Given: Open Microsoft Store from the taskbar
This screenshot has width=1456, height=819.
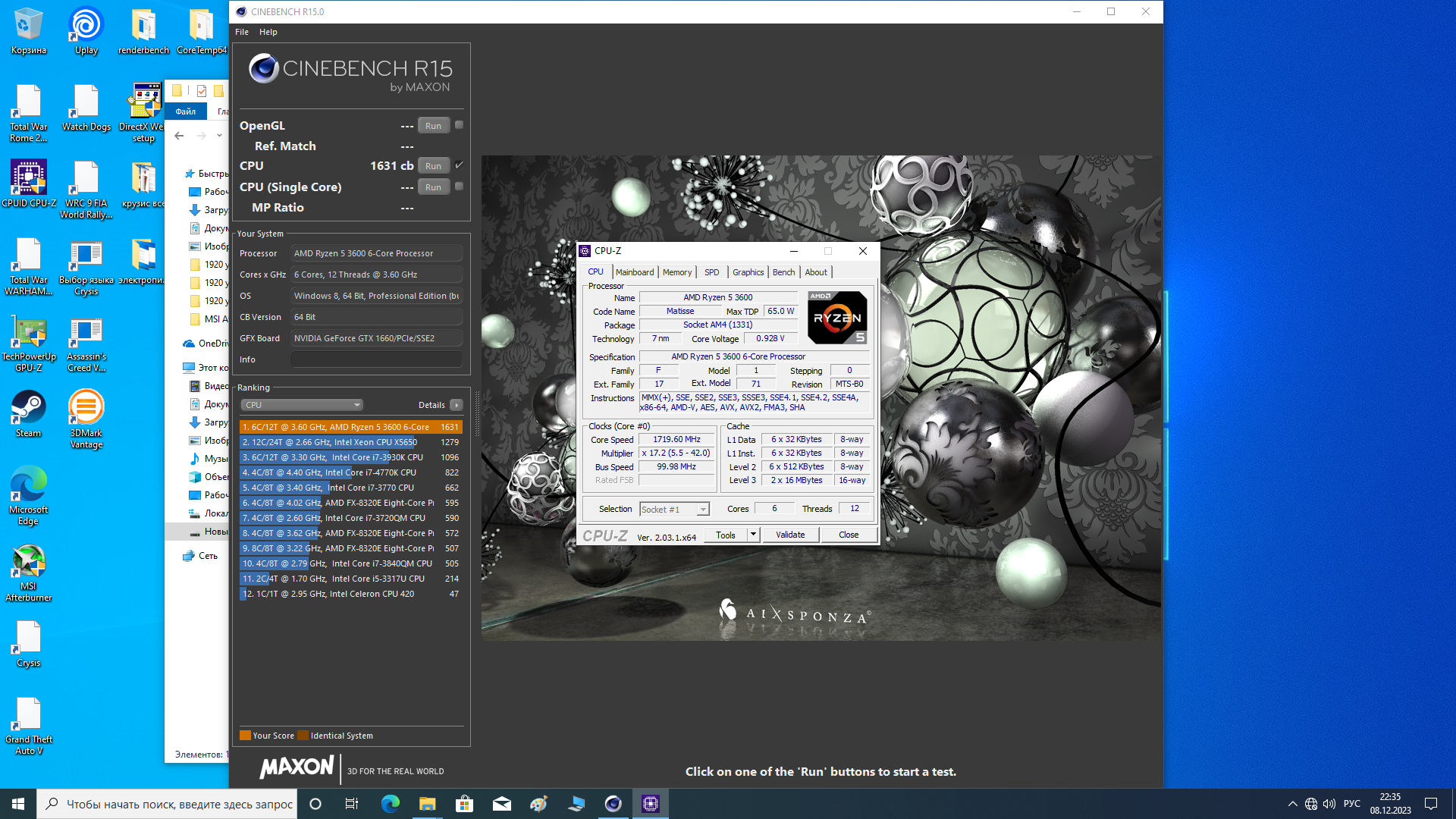Looking at the screenshot, I should [x=464, y=804].
